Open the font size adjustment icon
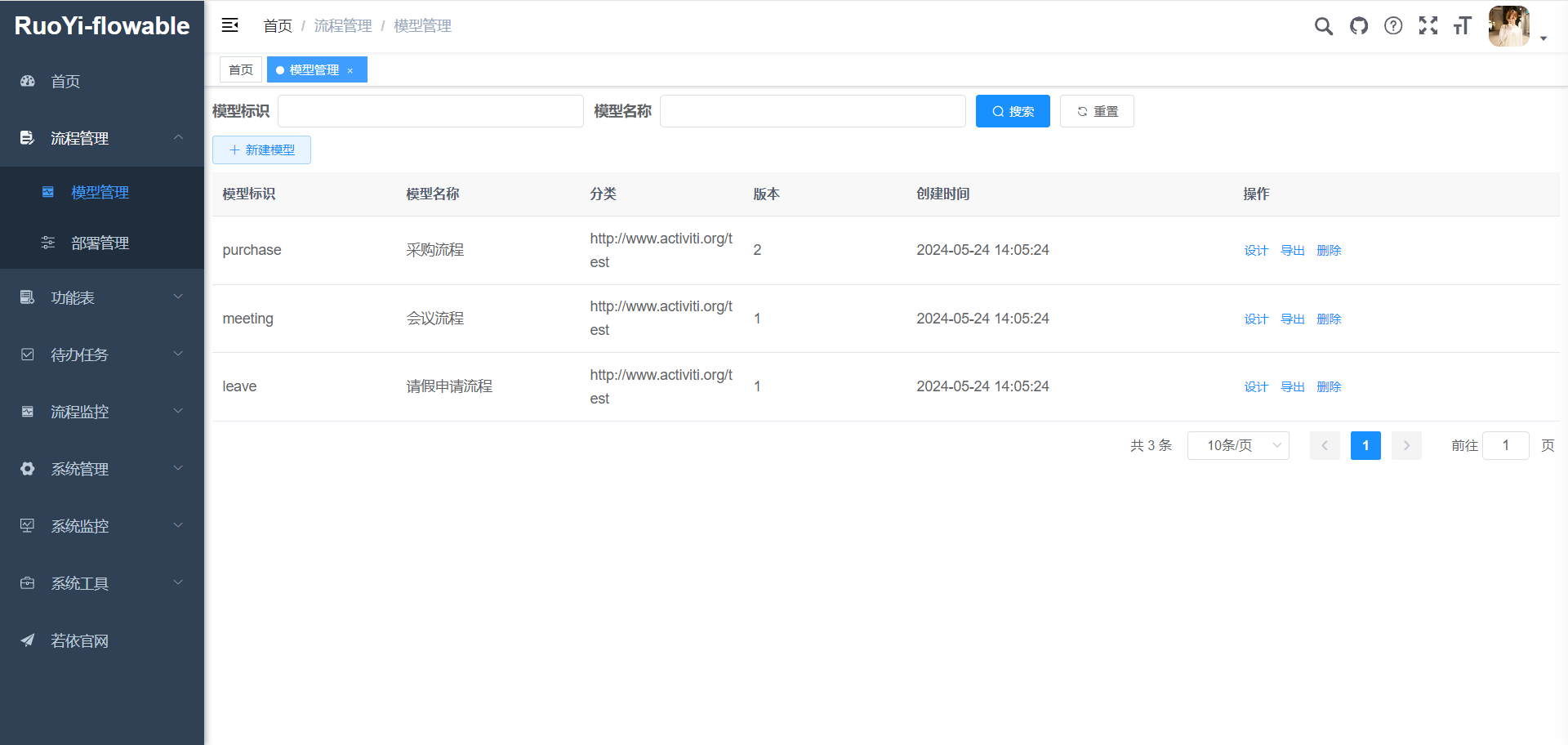Viewport: 1568px width, 745px height. coord(1463,25)
